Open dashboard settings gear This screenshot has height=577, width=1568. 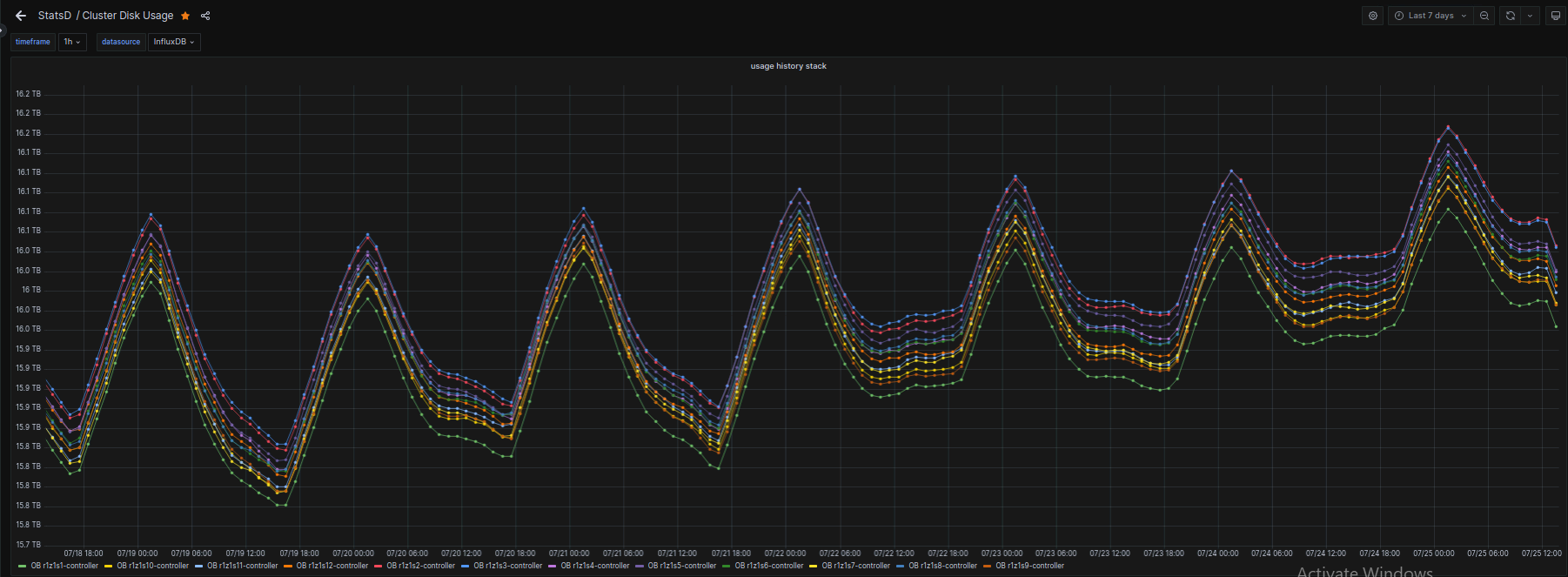[1373, 16]
